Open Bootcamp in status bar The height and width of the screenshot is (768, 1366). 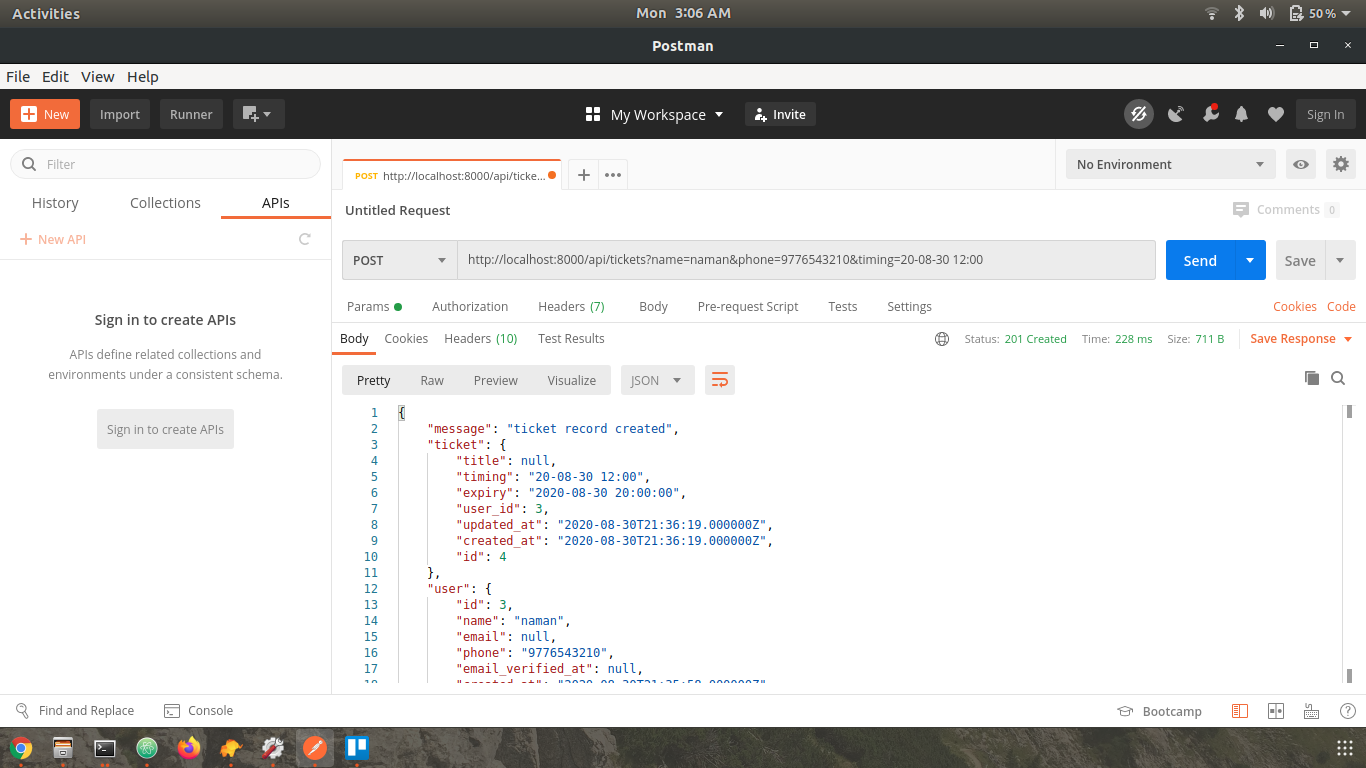1160,711
